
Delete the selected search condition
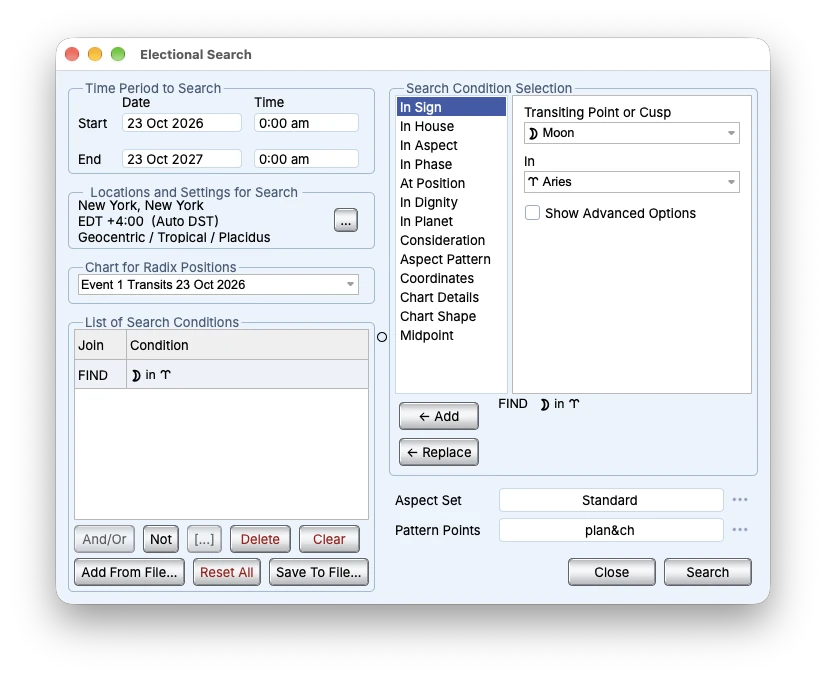tap(260, 539)
